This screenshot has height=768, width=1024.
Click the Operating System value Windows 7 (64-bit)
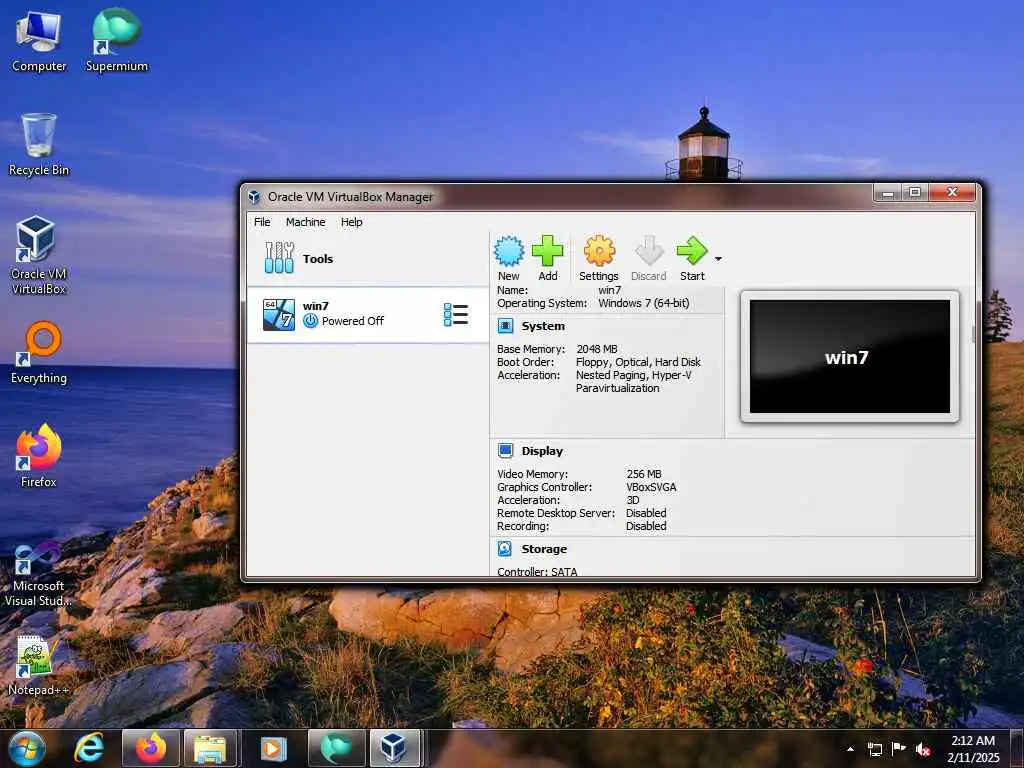[644, 303]
